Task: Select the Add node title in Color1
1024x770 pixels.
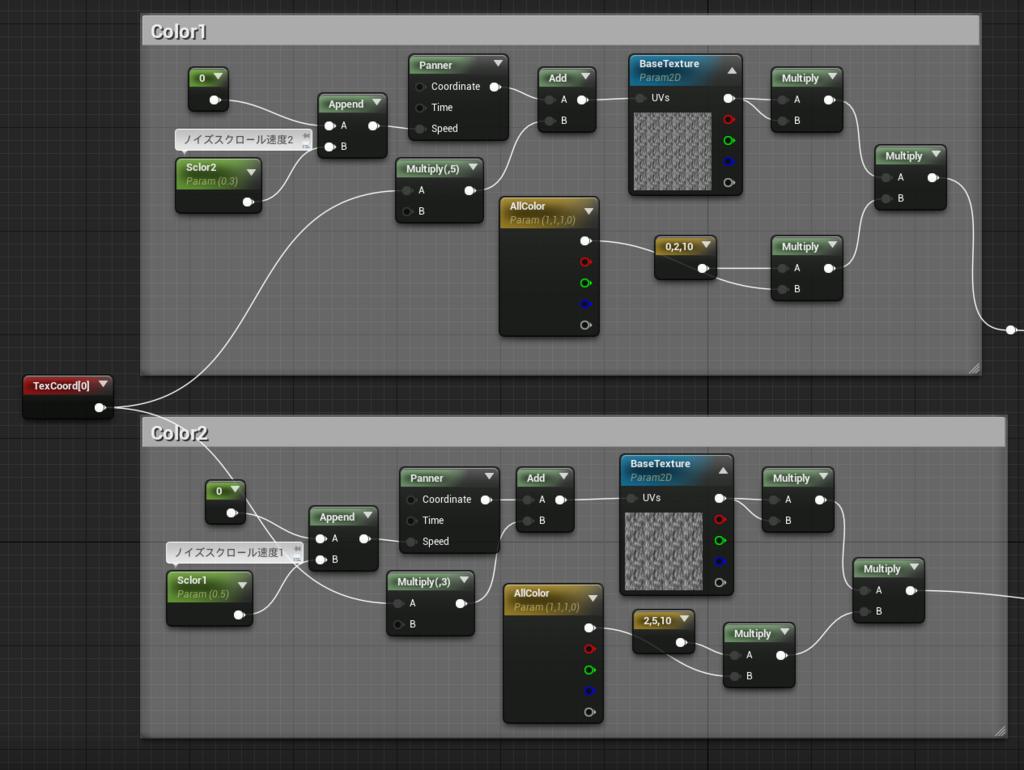Action: coord(558,78)
